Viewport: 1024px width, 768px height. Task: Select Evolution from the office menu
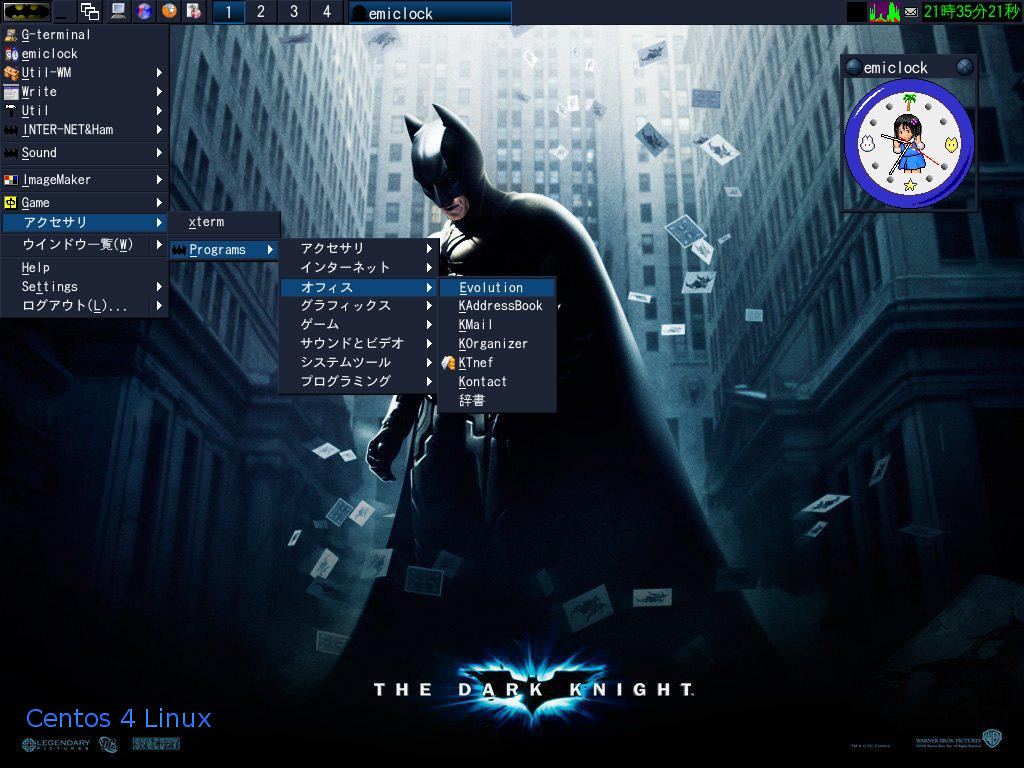tap(491, 288)
